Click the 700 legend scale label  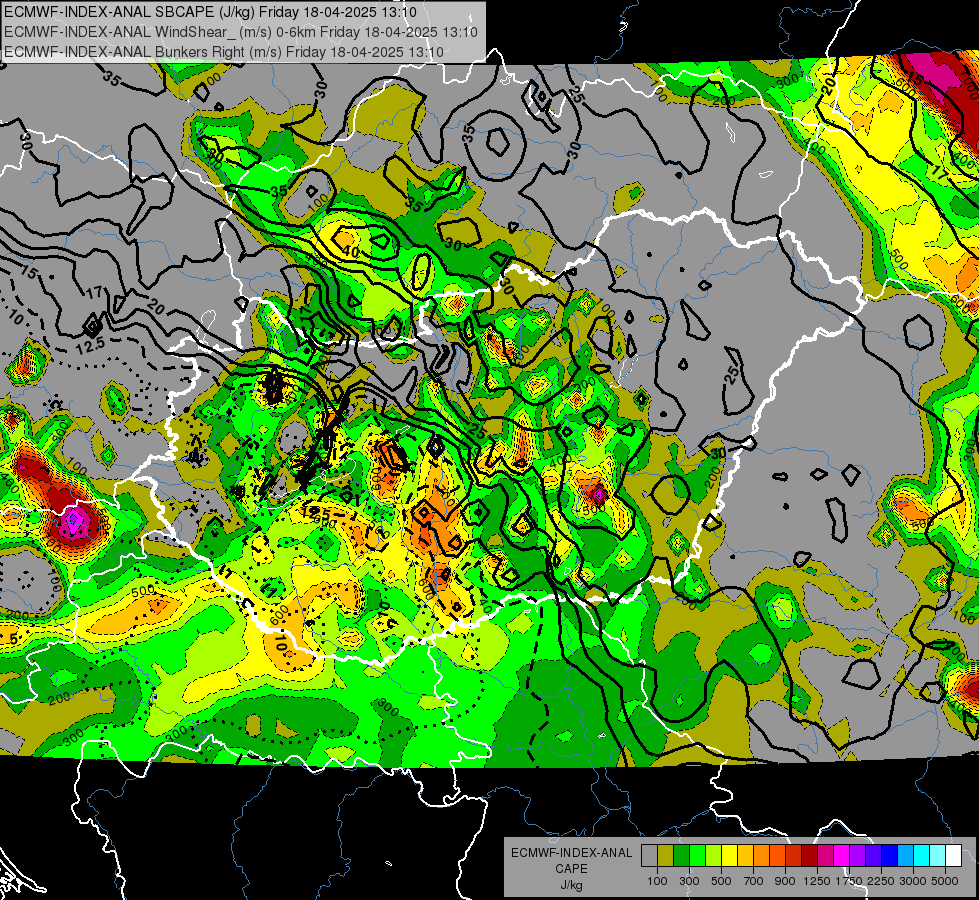[x=754, y=881]
